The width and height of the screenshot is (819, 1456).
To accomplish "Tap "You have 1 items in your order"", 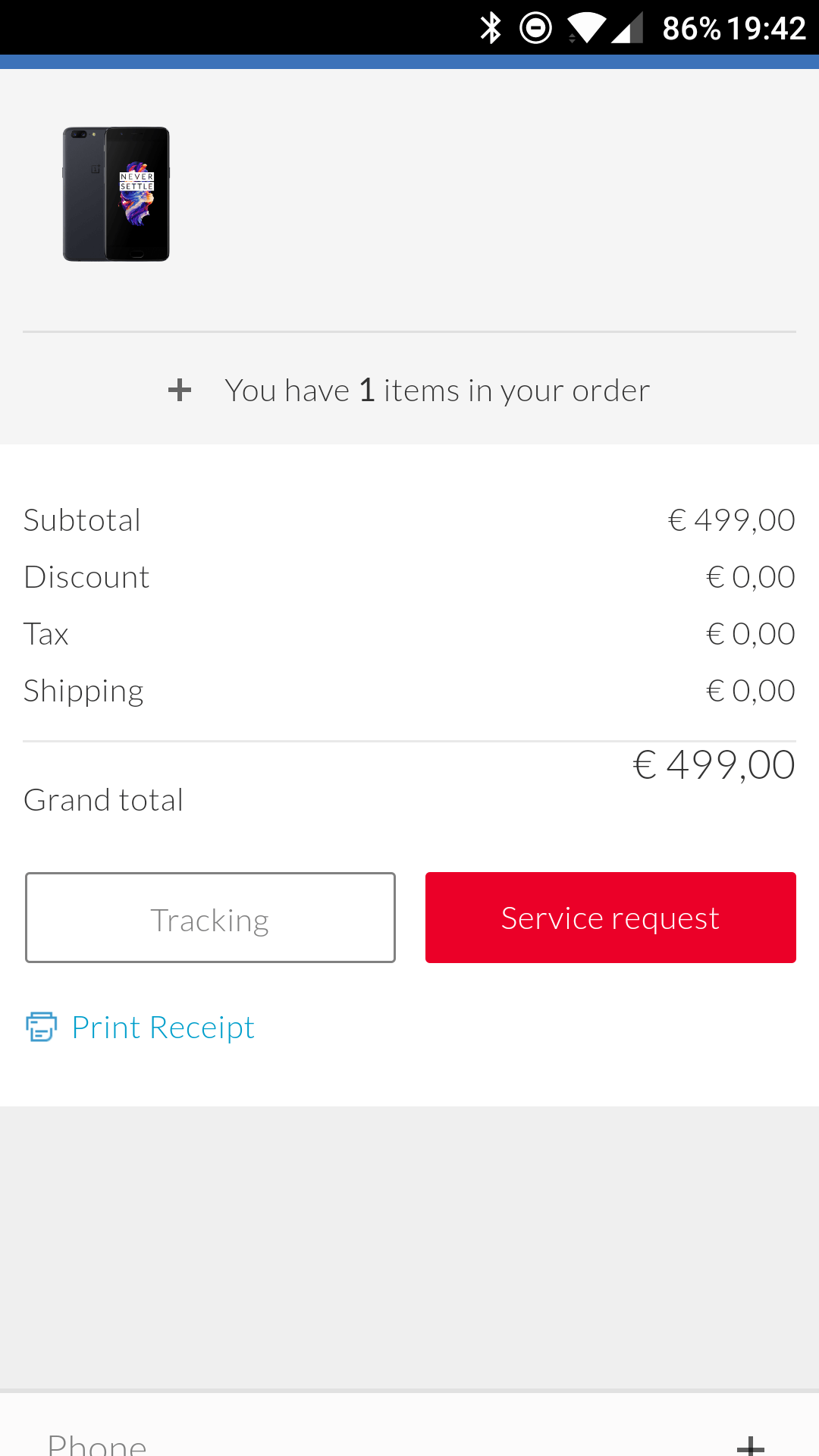I will pyautogui.click(x=437, y=391).
